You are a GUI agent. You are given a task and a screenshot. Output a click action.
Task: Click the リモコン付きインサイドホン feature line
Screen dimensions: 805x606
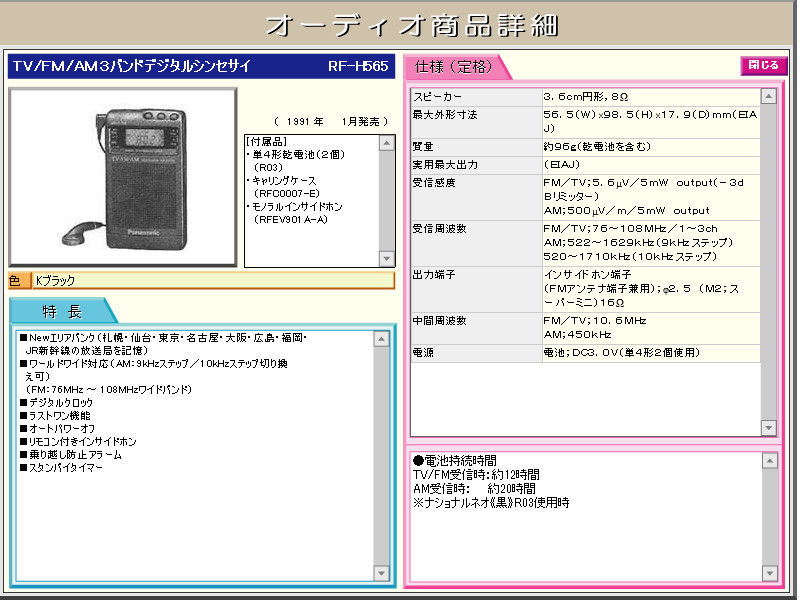click(78, 442)
